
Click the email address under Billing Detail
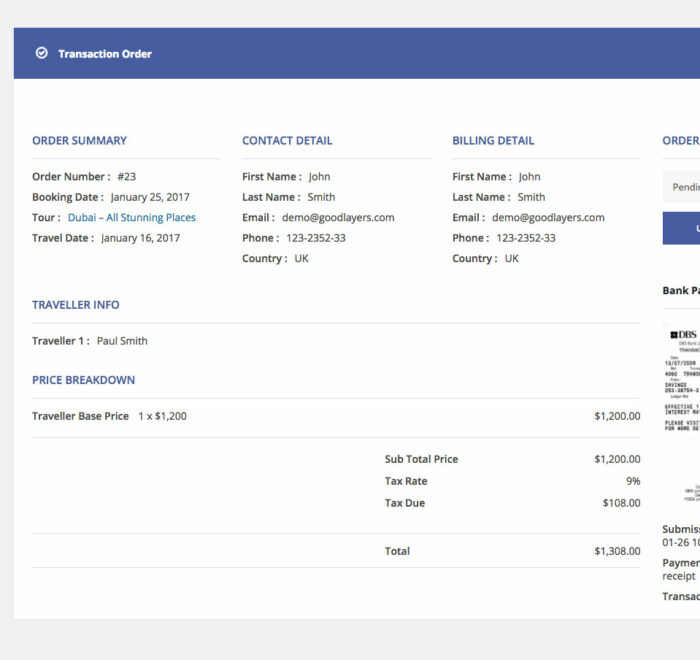click(x=548, y=218)
